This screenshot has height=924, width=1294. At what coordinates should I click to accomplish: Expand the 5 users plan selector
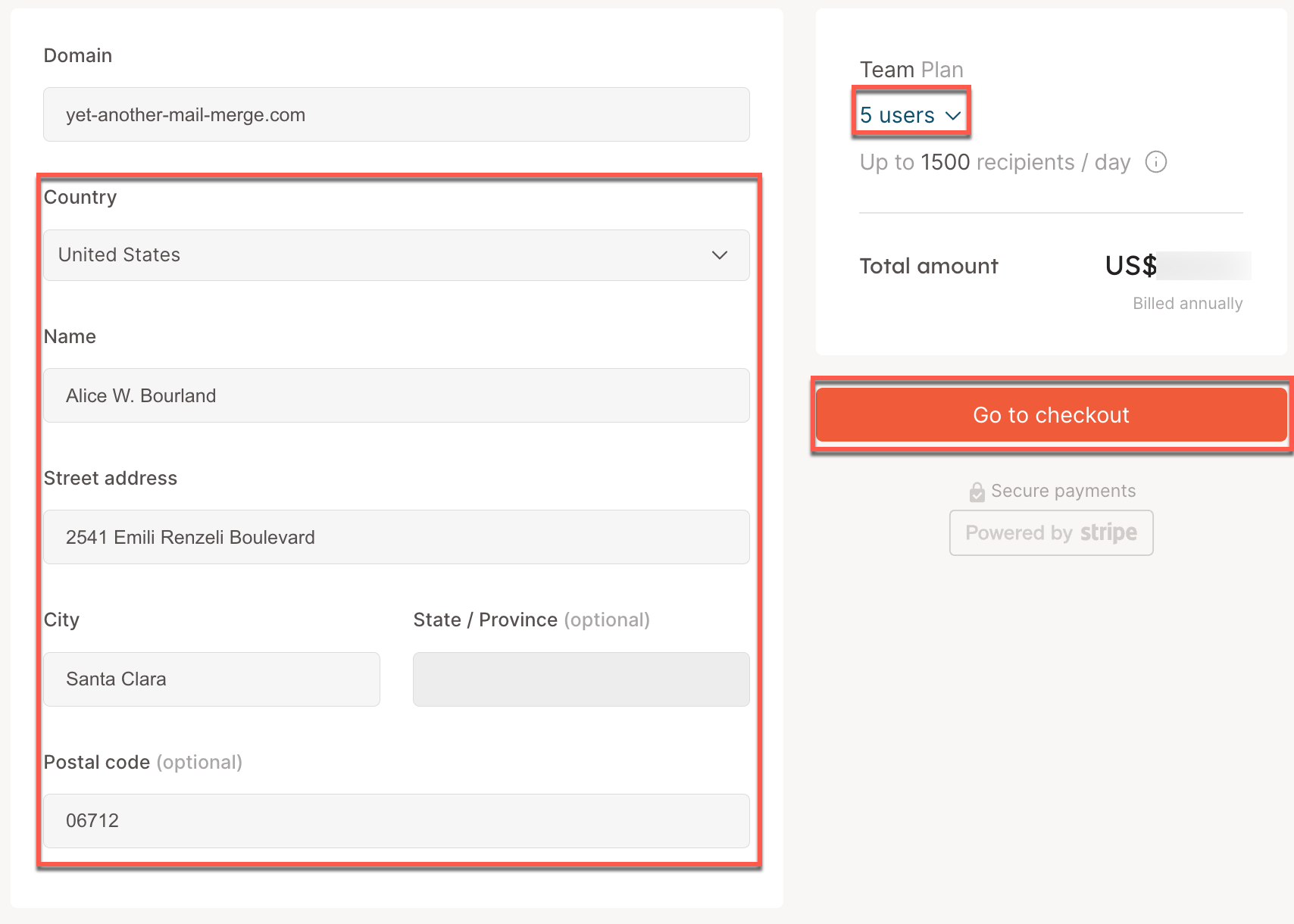(x=910, y=115)
